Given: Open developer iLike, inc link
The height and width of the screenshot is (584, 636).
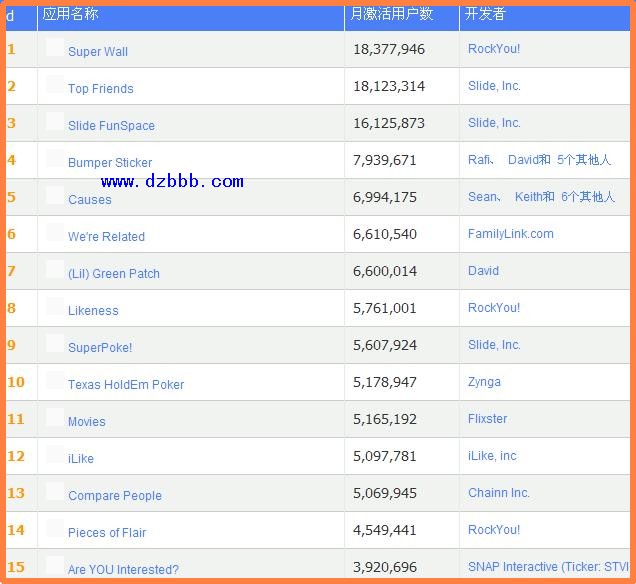Looking at the screenshot, I should click(492, 455).
